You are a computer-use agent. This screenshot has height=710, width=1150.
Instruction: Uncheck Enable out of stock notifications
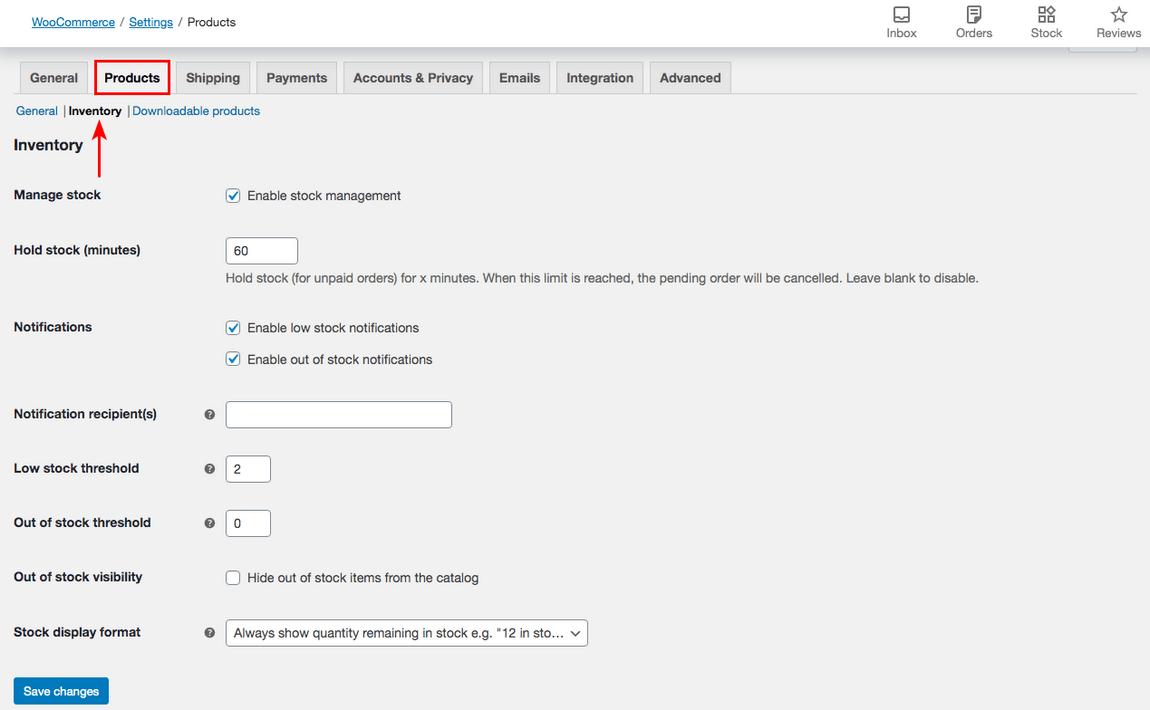[232, 359]
